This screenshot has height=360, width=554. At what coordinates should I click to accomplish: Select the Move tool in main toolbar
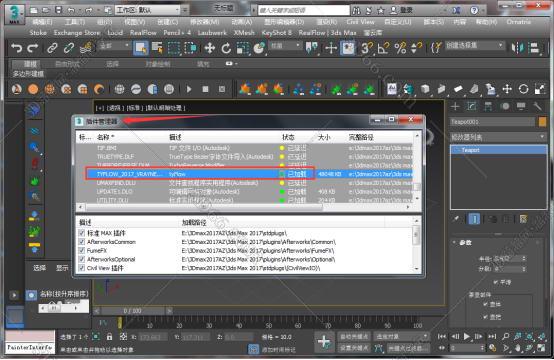pyautogui.click(x=210, y=48)
